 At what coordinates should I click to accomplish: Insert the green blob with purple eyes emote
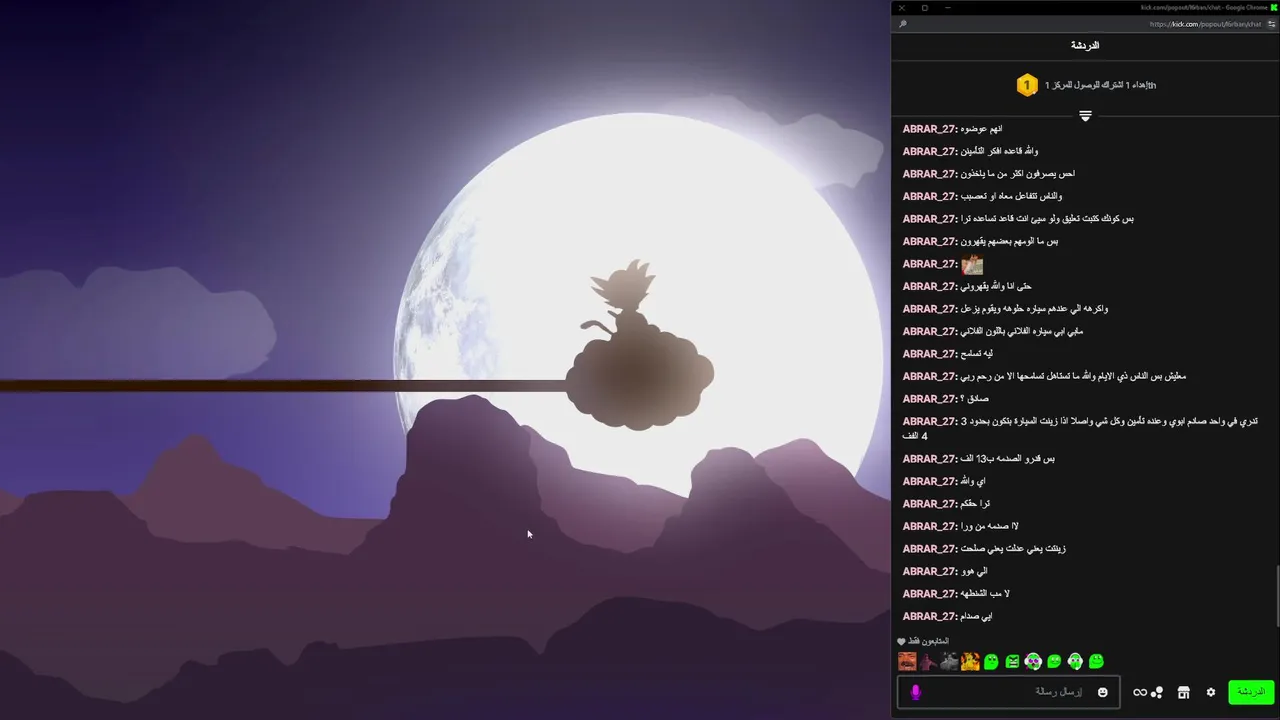point(1033,661)
